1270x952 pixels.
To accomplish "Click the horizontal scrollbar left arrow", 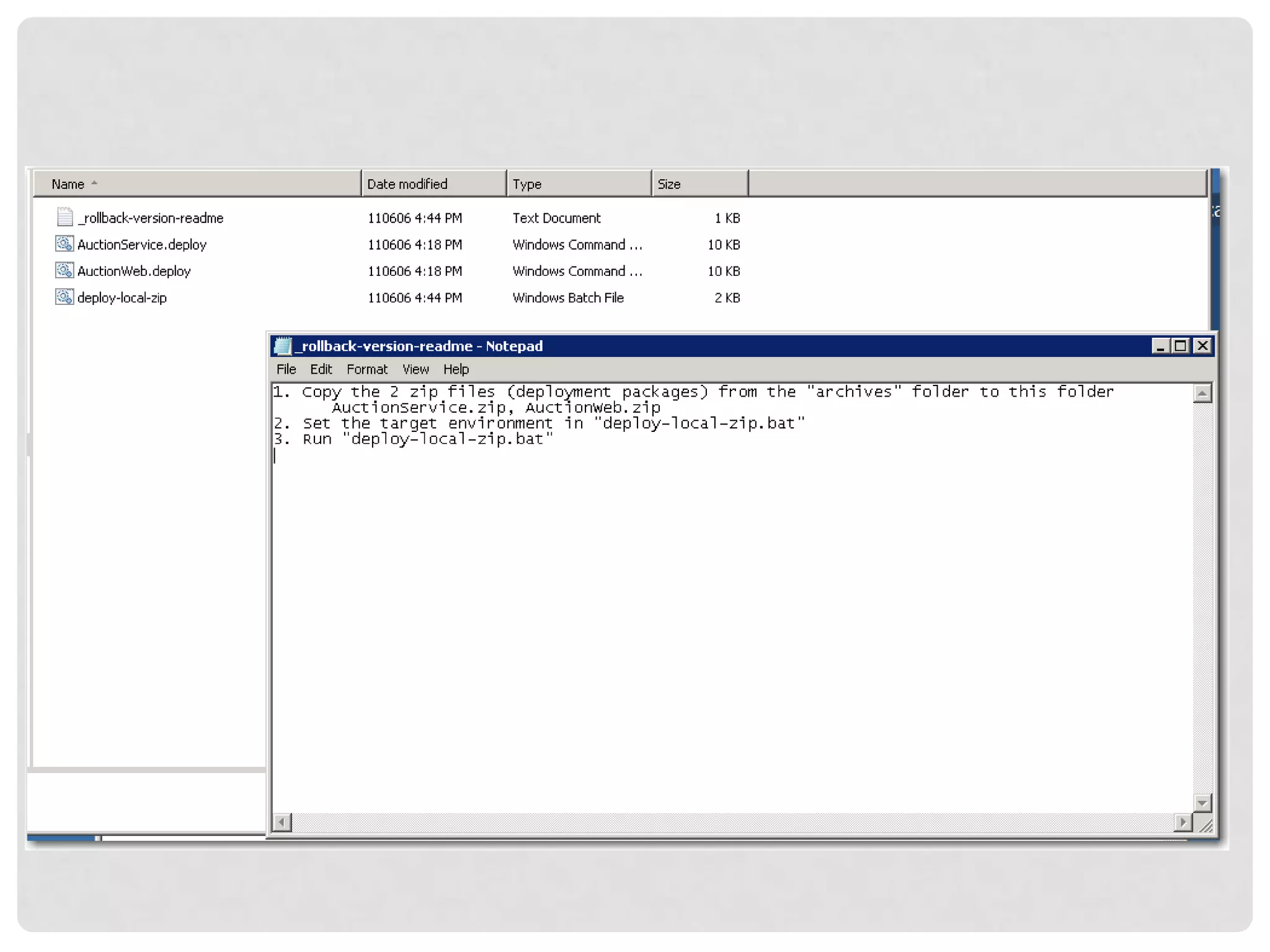I will [x=282, y=822].
